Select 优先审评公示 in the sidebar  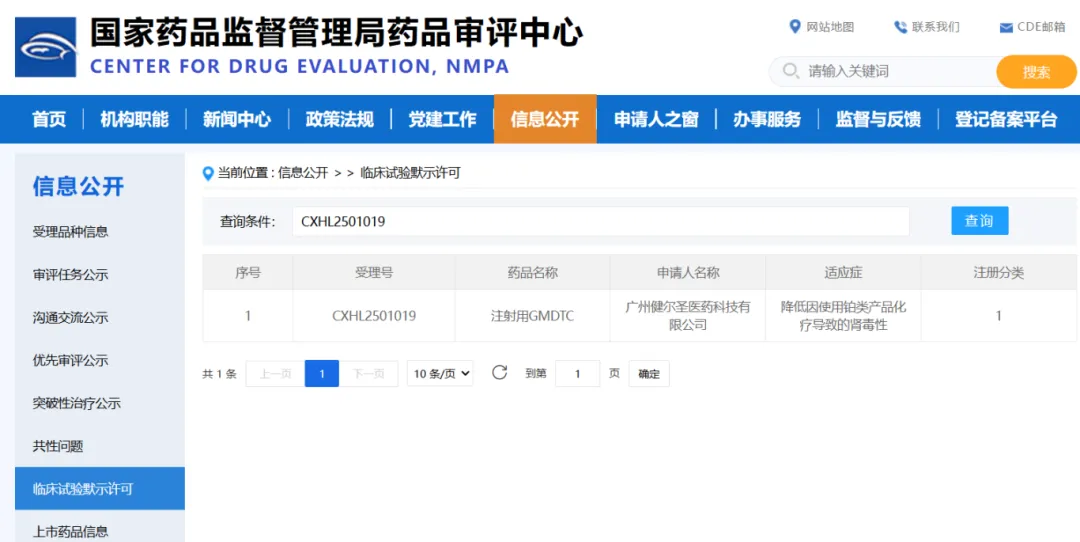(x=70, y=360)
